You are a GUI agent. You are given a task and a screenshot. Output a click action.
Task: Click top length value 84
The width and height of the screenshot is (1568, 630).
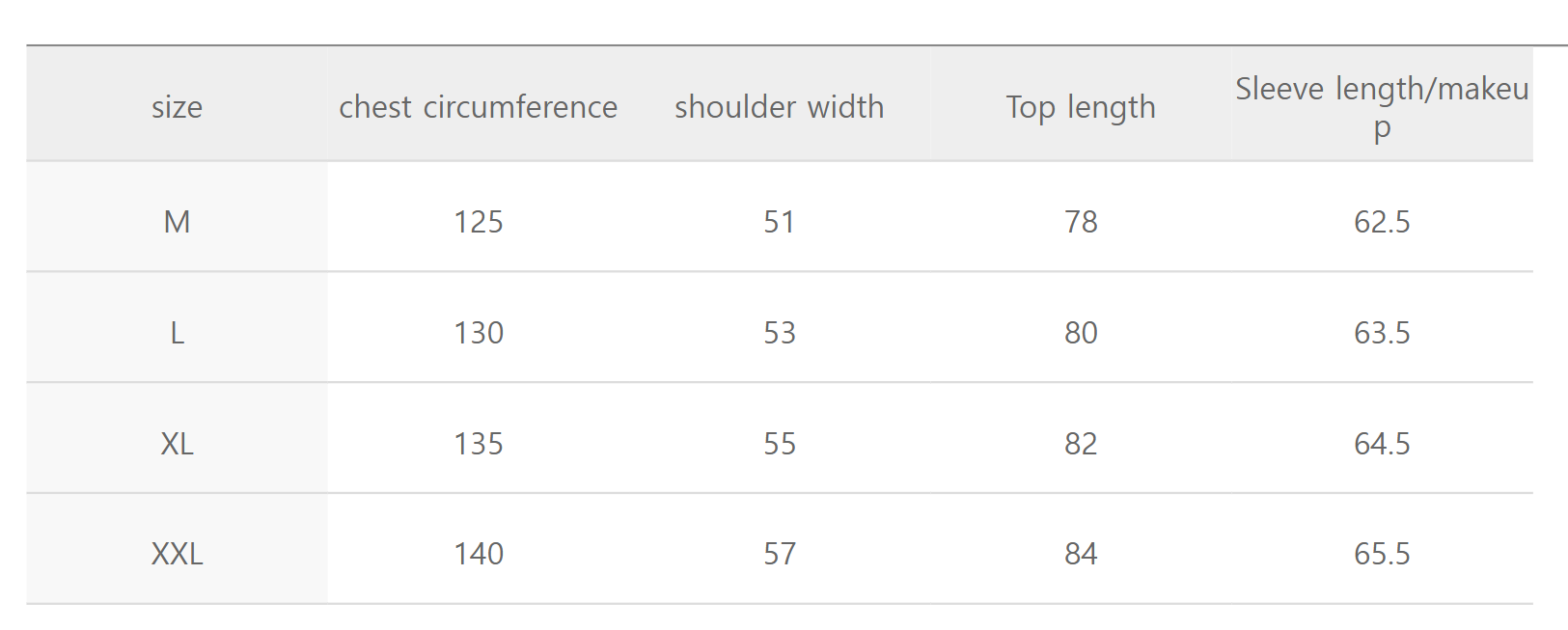pos(1081,554)
